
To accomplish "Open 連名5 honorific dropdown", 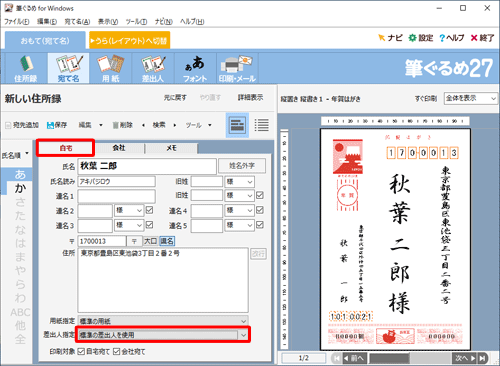I will click(x=240, y=225).
